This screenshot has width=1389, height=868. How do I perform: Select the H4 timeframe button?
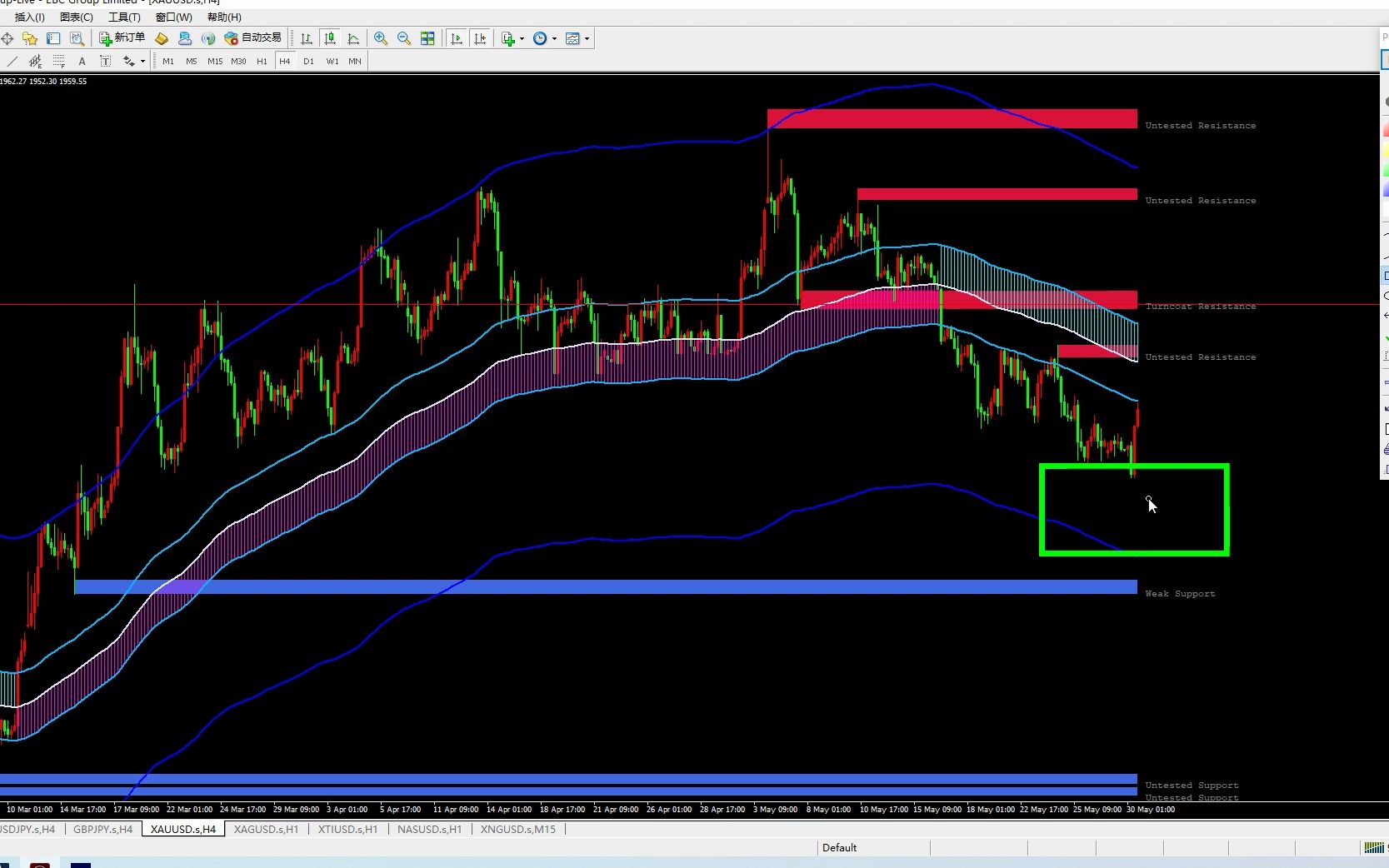click(x=285, y=61)
